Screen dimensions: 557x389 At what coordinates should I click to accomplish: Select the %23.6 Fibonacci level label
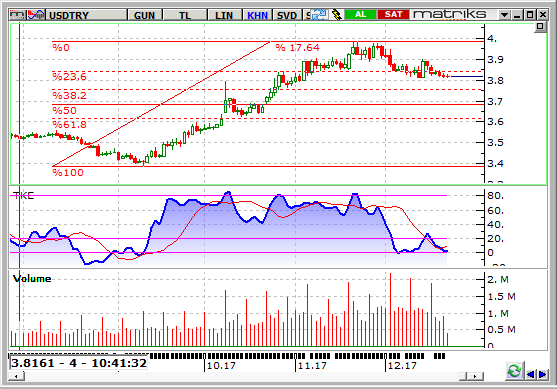(x=69, y=76)
